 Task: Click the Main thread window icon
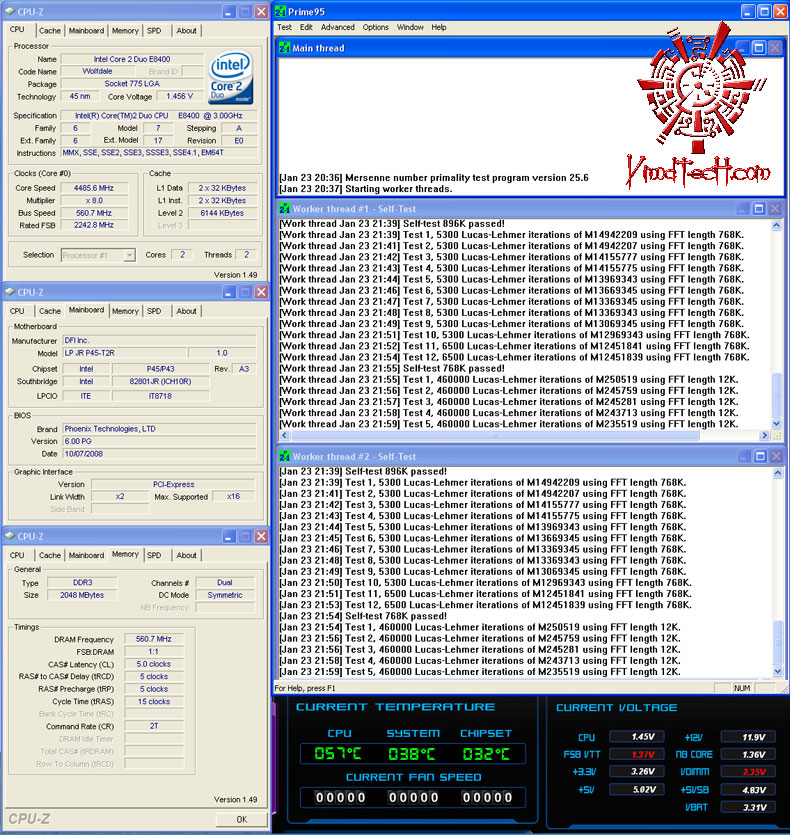click(284, 48)
